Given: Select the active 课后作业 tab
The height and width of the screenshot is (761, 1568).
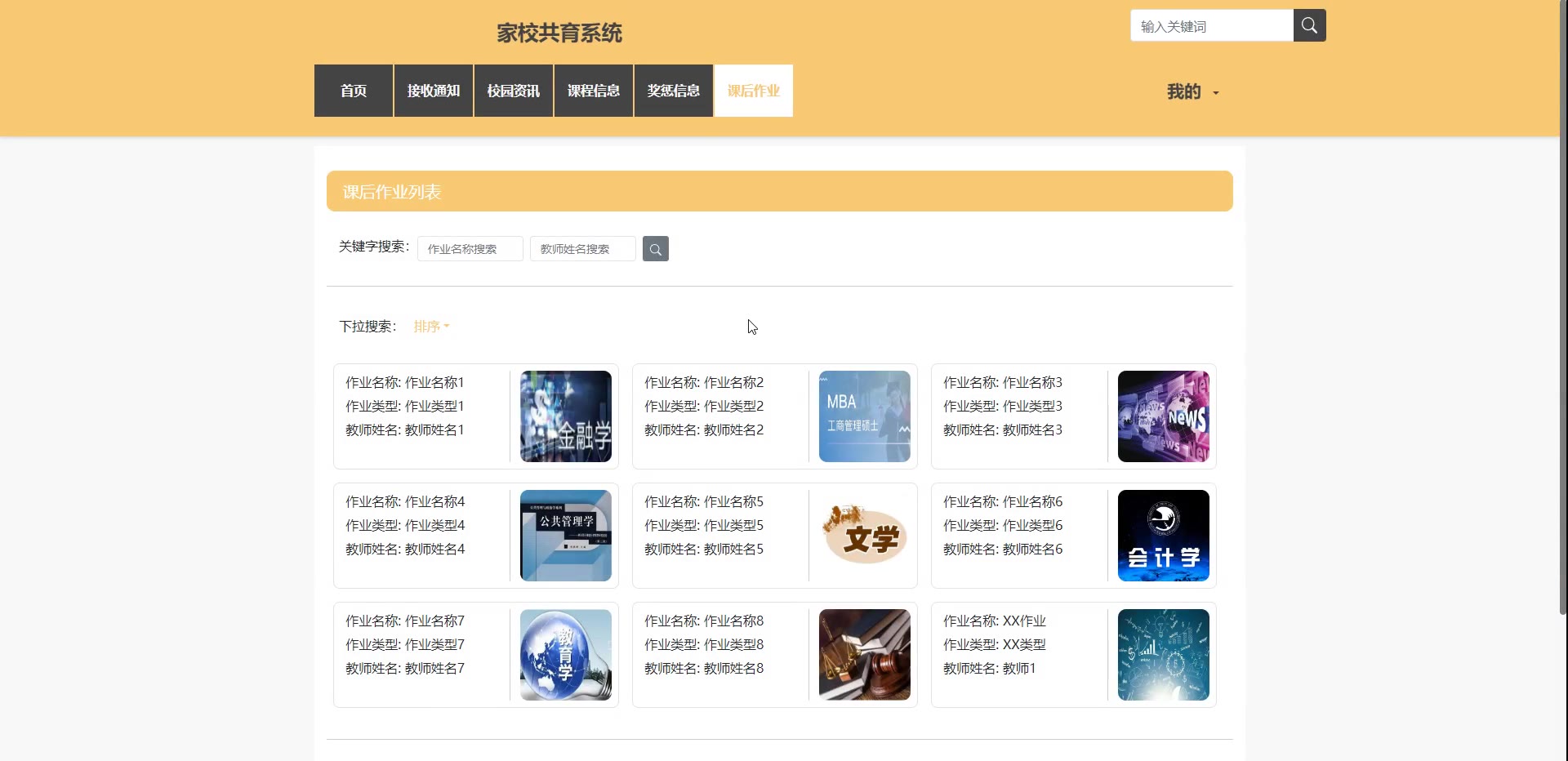Looking at the screenshot, I should pyautogui.click(x=754, y=91).
